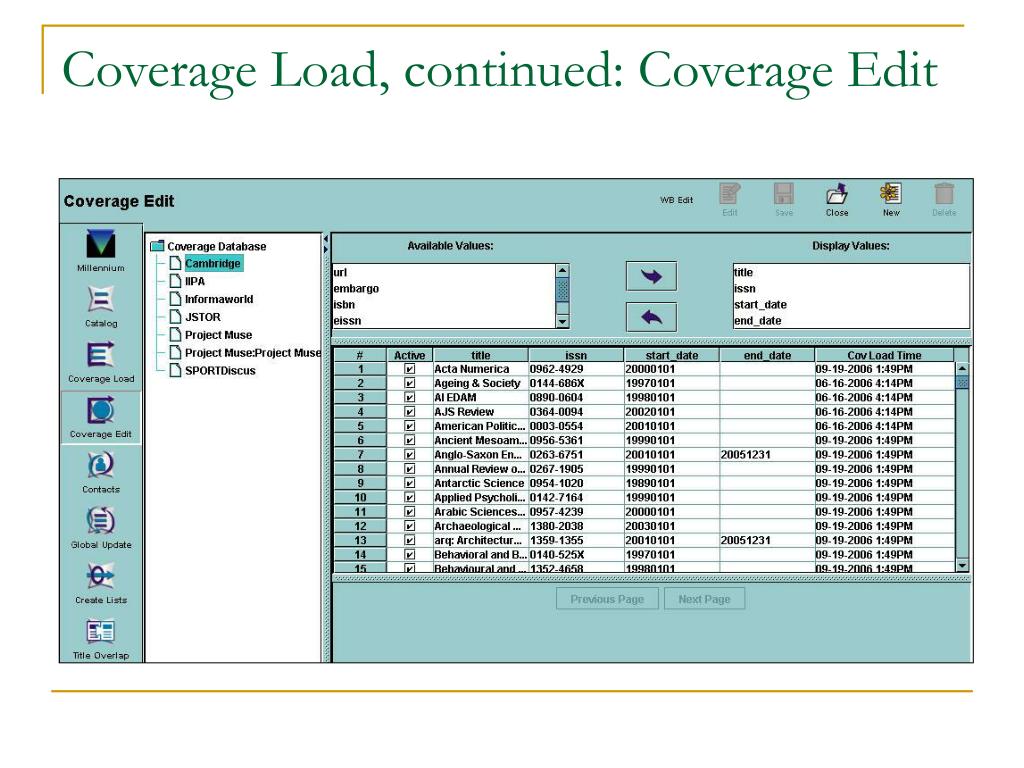Click the WB Edit label
Screen dimensions: 1024x768
(x=676, y=200)
